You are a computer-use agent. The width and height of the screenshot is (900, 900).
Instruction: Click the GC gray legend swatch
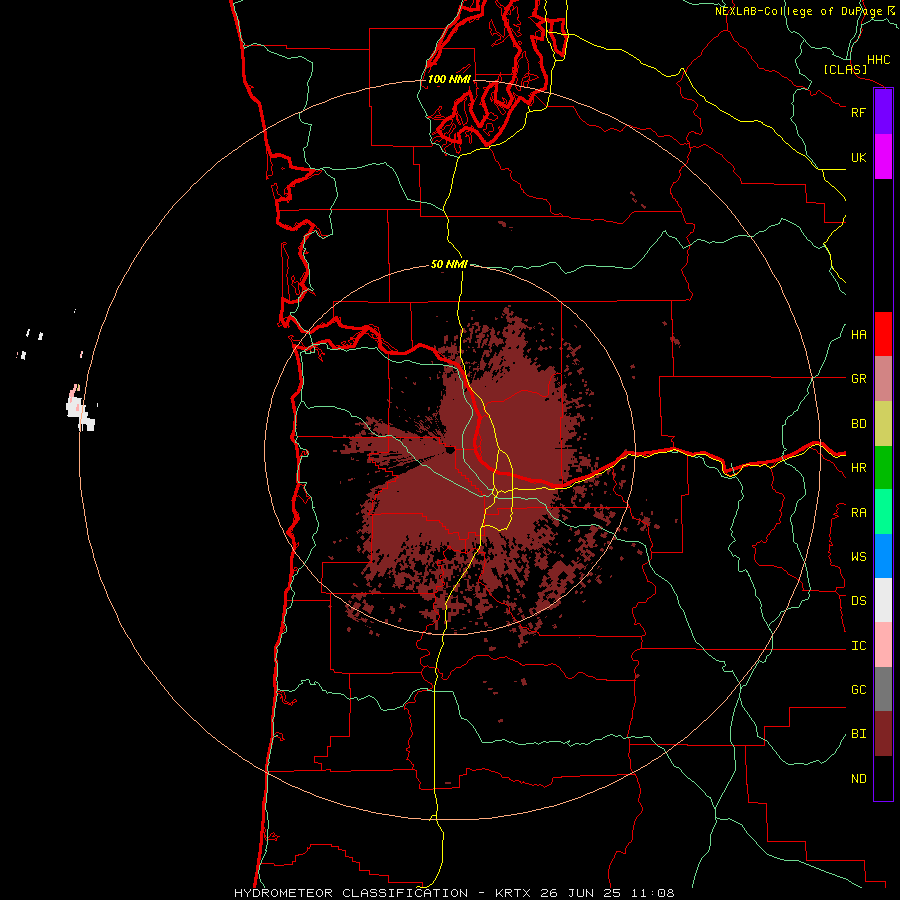point(883,689)
